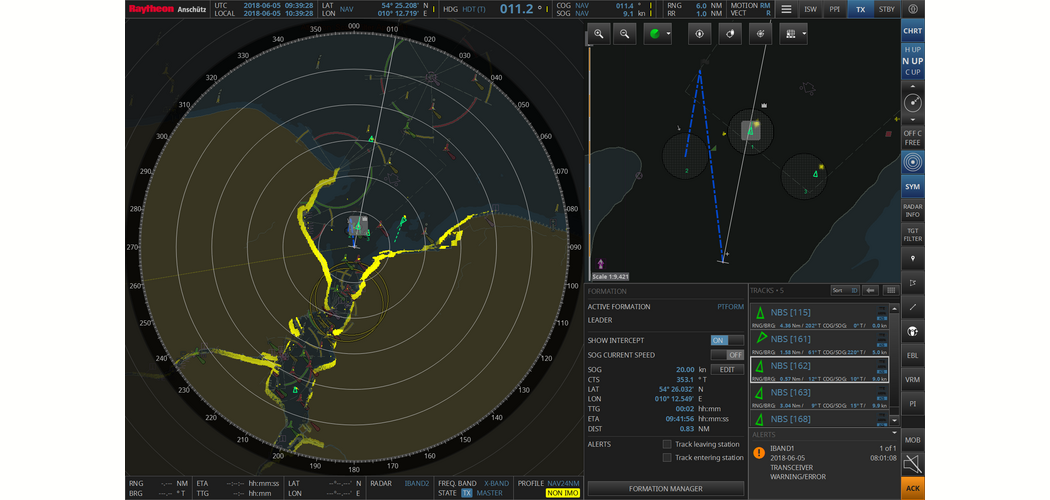
Task: Click the off-center radar dial icon
Action: (x=913, y=103)
